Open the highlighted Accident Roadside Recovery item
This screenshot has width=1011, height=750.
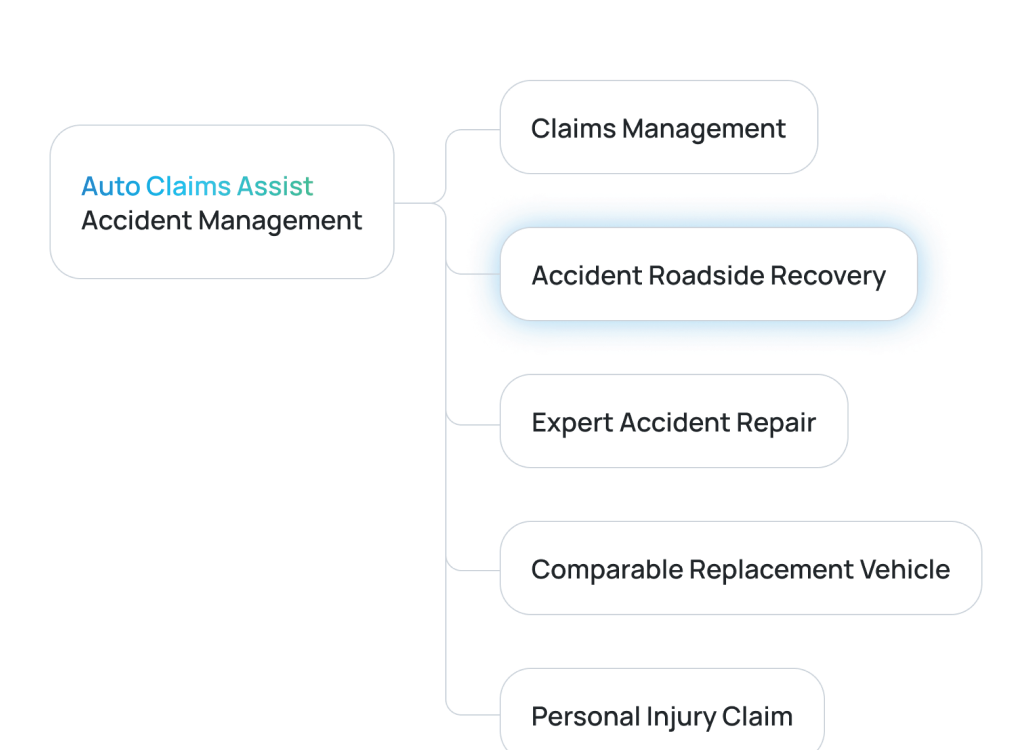tap(709, 274)
